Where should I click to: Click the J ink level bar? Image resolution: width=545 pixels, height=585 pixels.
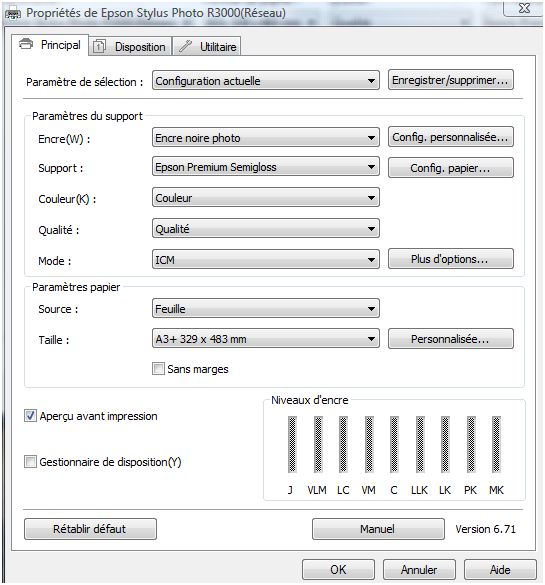[x=292, y=444]
